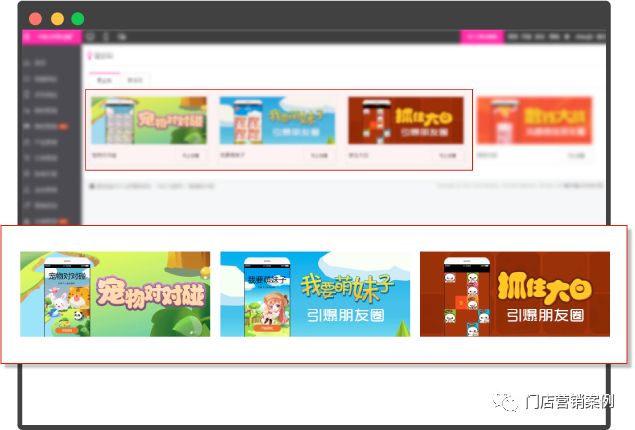Viewport: 635px width, 430px height.
Task: Close the window with the red circle
Action: 36,19
